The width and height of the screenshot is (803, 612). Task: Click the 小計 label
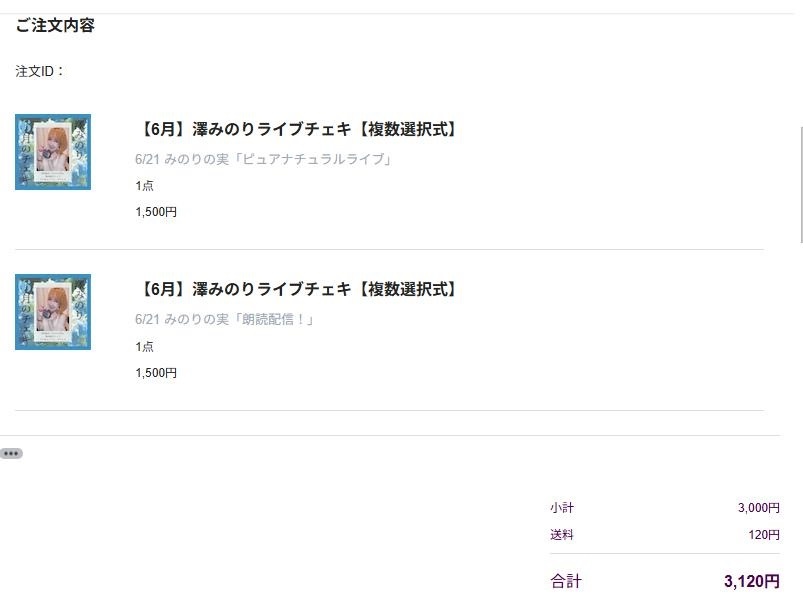(562, 508)
